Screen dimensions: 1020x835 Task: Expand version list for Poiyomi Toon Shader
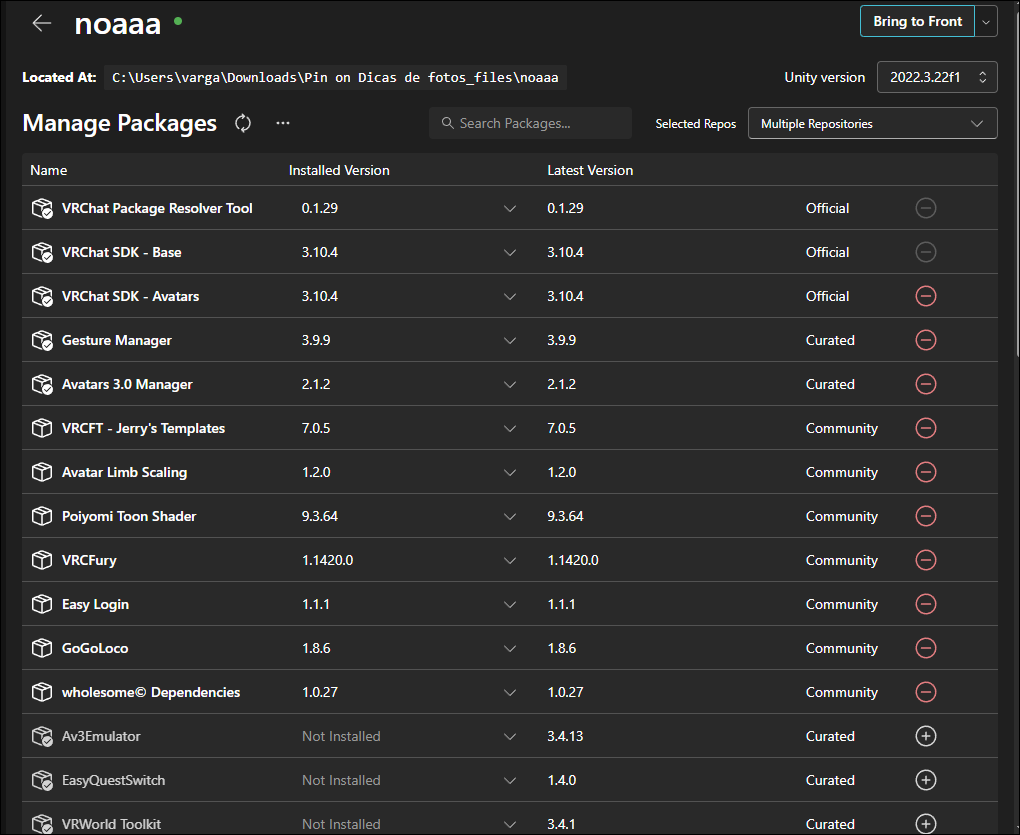pyautogui.click(x=509, y=516)
